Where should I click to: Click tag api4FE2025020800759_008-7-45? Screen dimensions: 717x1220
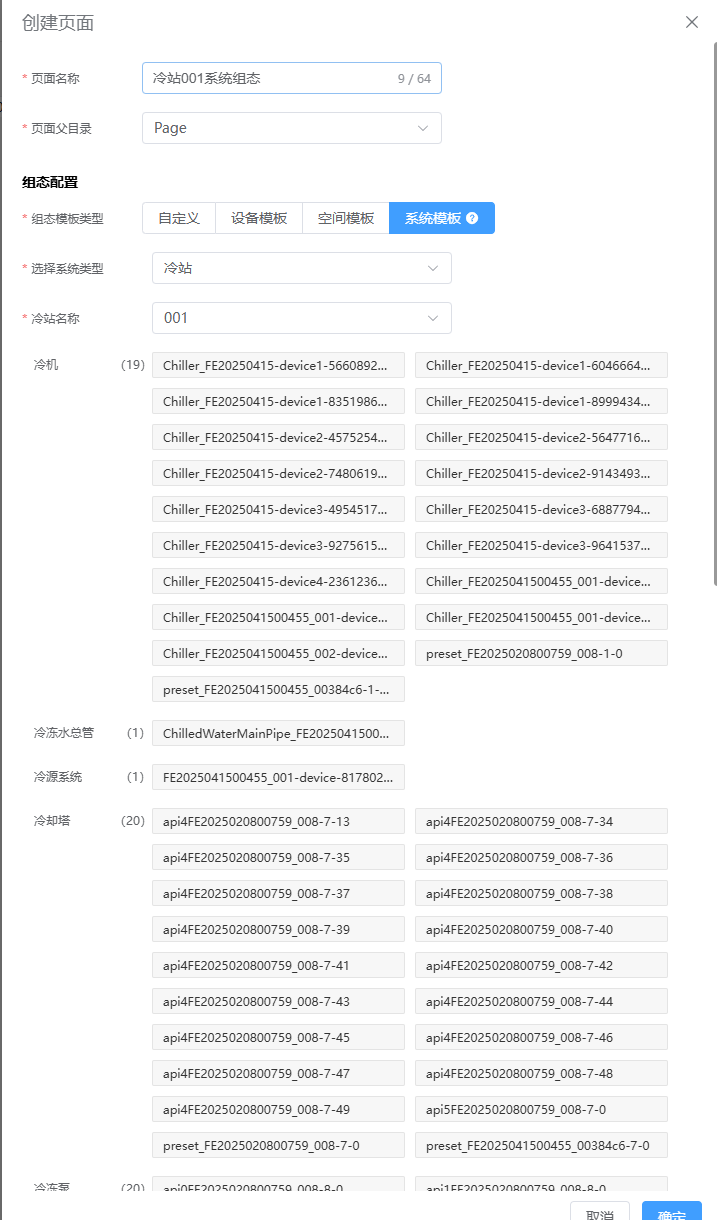pyautogui.click(x=279, y=1037)
